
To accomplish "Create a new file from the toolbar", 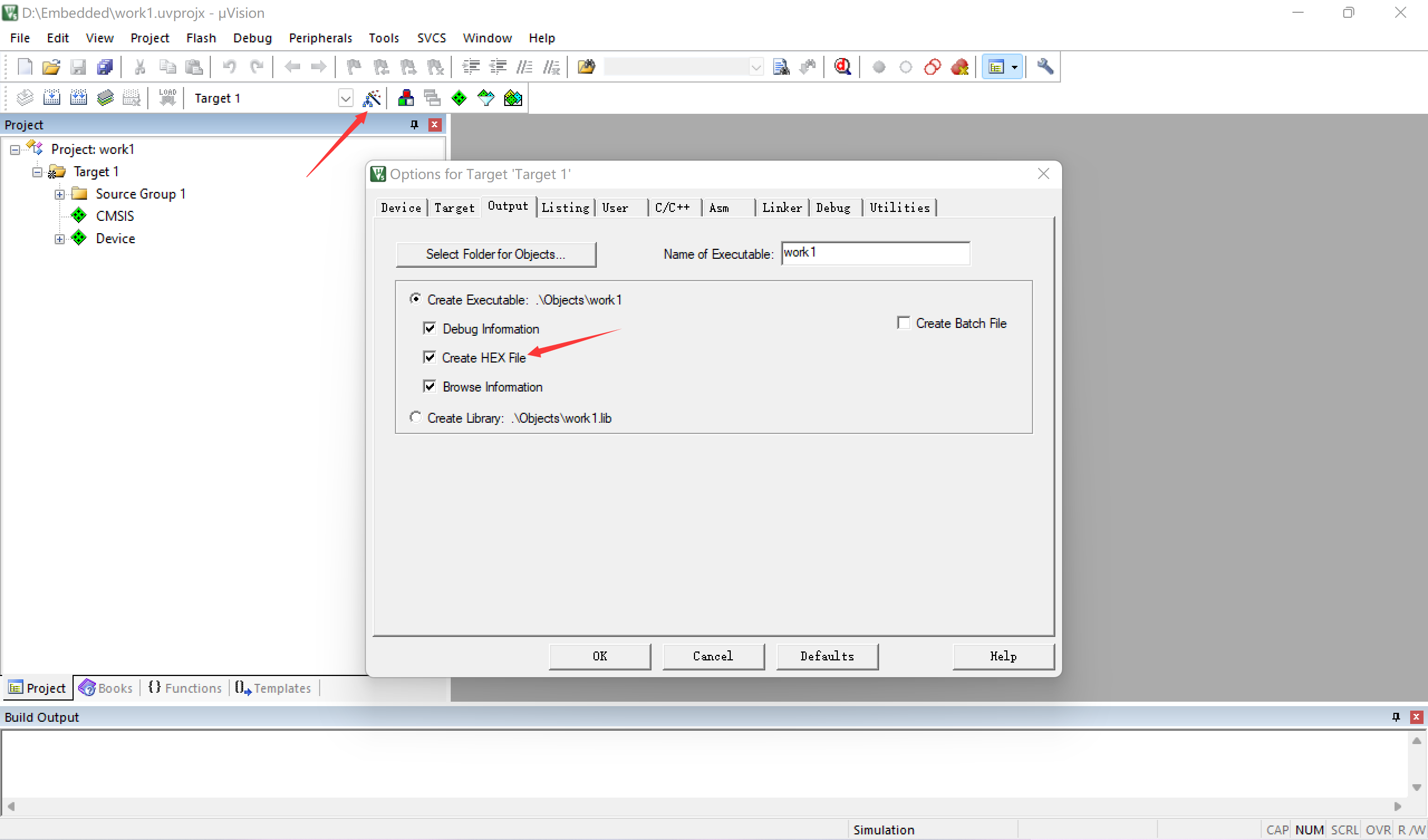I will coord(25,67).
